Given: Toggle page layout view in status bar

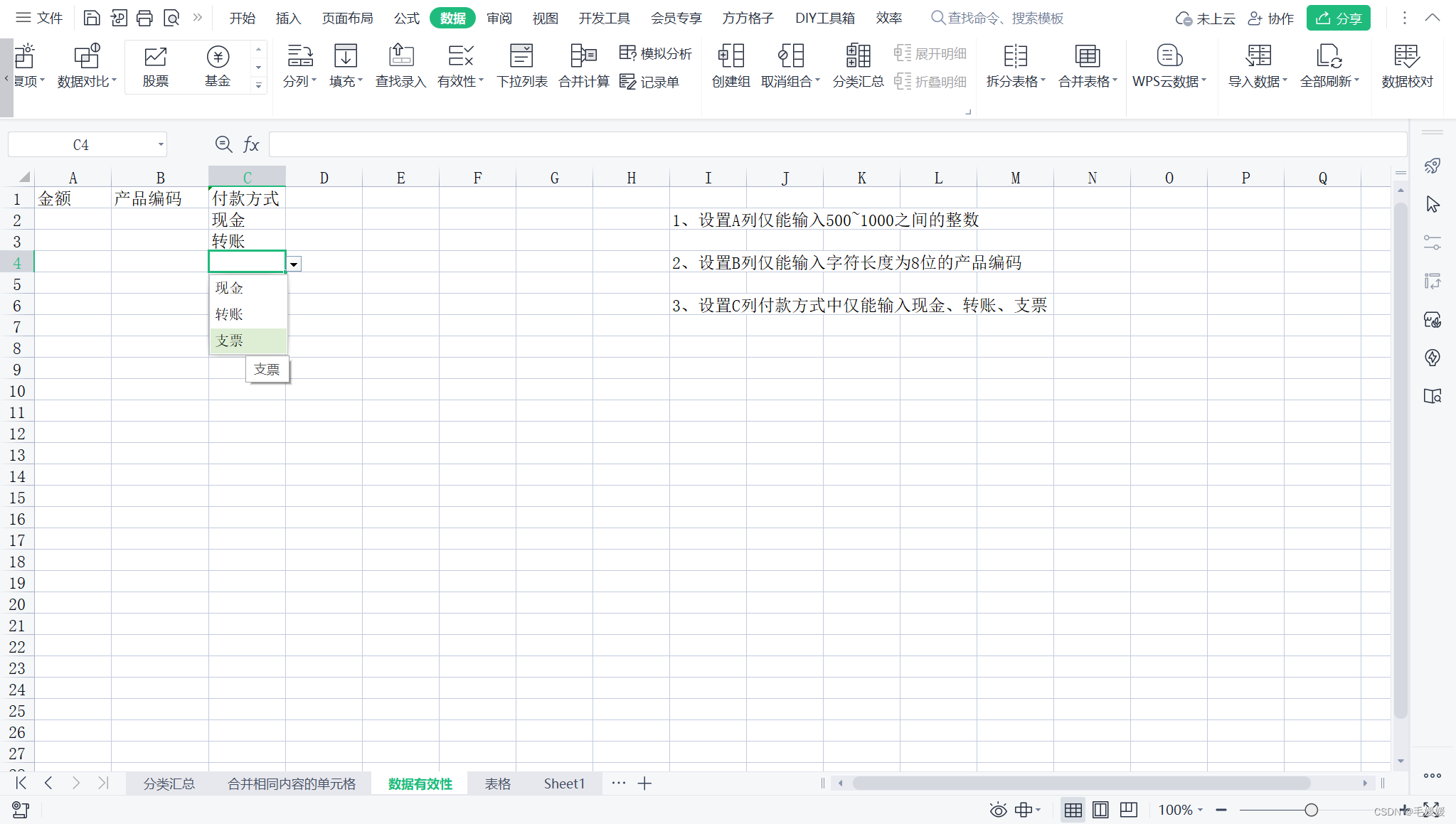Looking at the screenshot, I should pyautogui.click(x=1100, y=810).
